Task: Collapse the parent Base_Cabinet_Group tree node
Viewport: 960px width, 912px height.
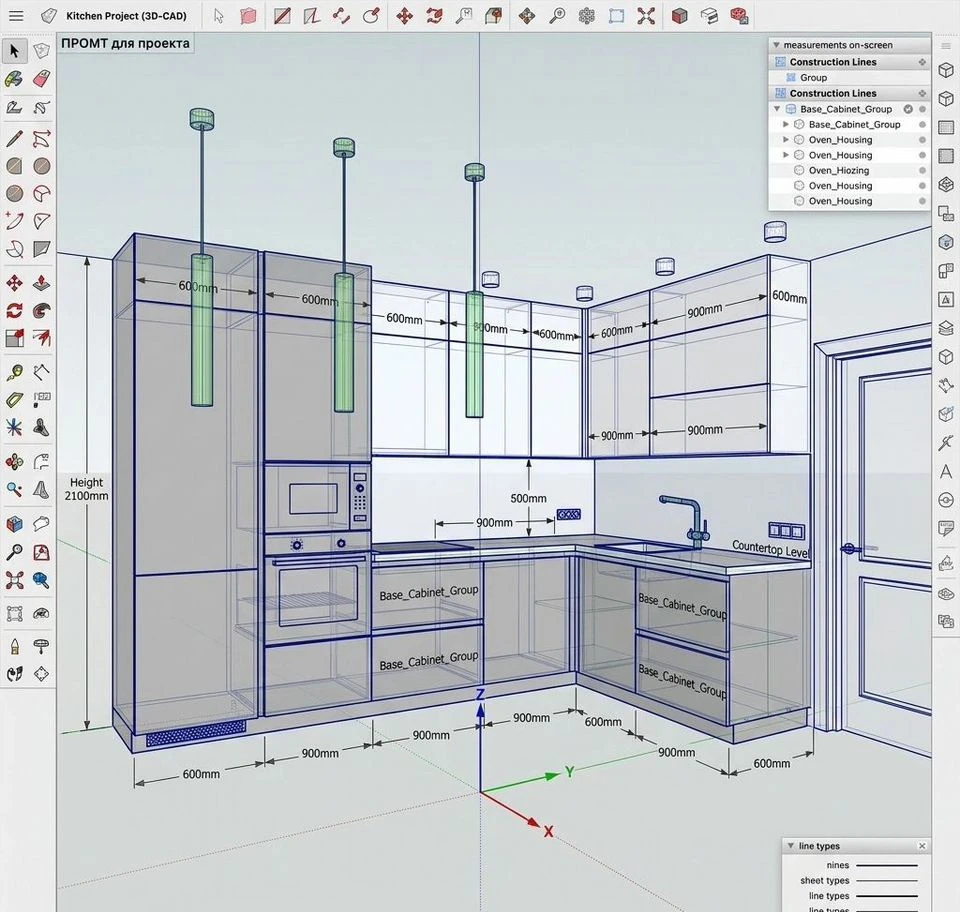Action: point(777,109)
